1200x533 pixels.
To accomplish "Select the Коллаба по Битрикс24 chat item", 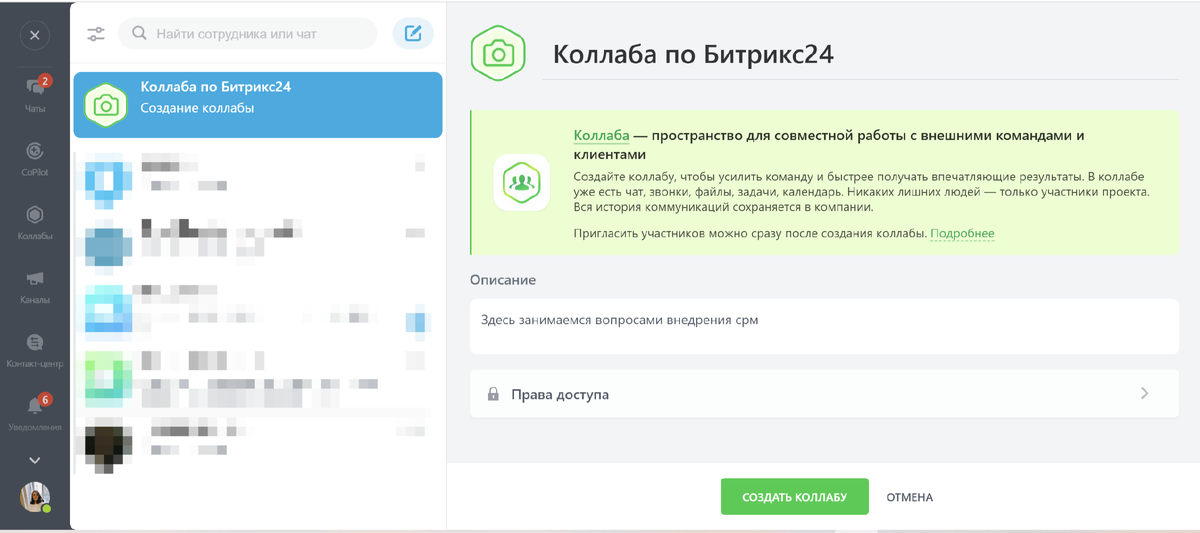I will coord(258,105).
